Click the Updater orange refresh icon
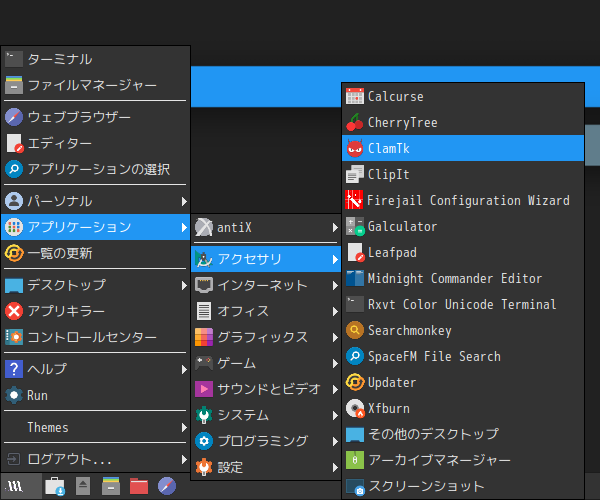 pyautogui.click(x=355, y=382)
